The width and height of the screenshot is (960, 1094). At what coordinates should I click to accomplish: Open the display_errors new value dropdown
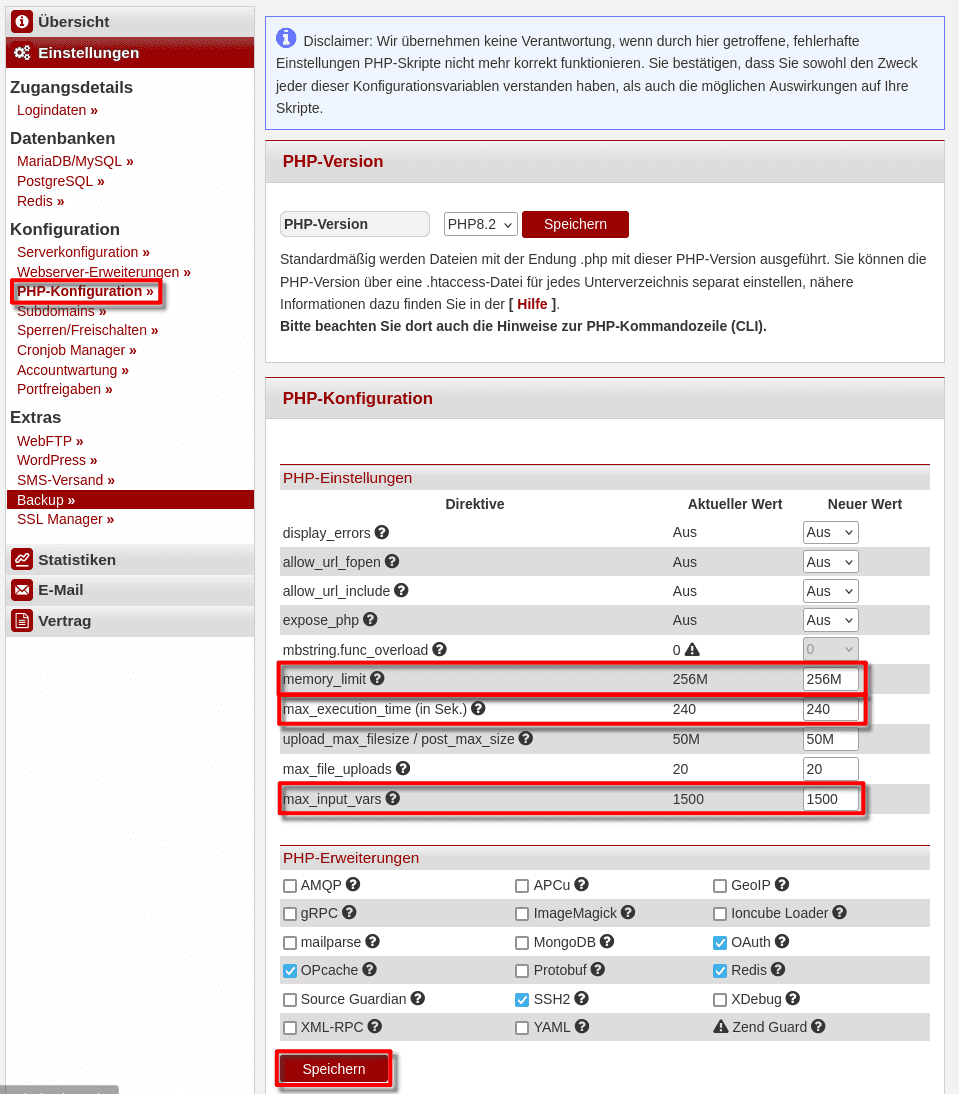tap(830, 533)
